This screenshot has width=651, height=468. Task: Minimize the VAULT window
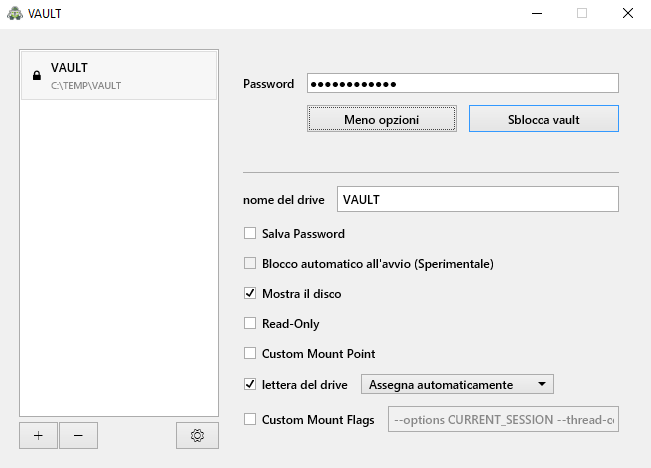537,13
